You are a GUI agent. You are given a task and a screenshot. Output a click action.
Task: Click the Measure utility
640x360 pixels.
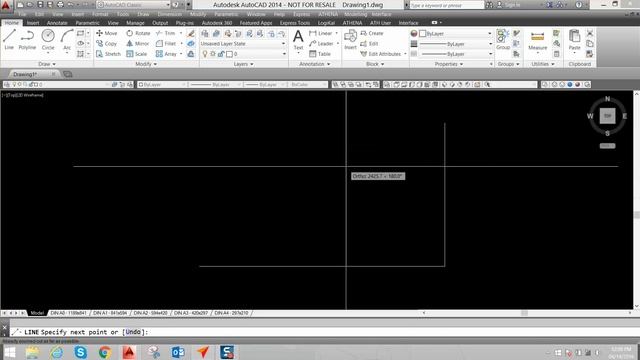click(x=538, y=41)
